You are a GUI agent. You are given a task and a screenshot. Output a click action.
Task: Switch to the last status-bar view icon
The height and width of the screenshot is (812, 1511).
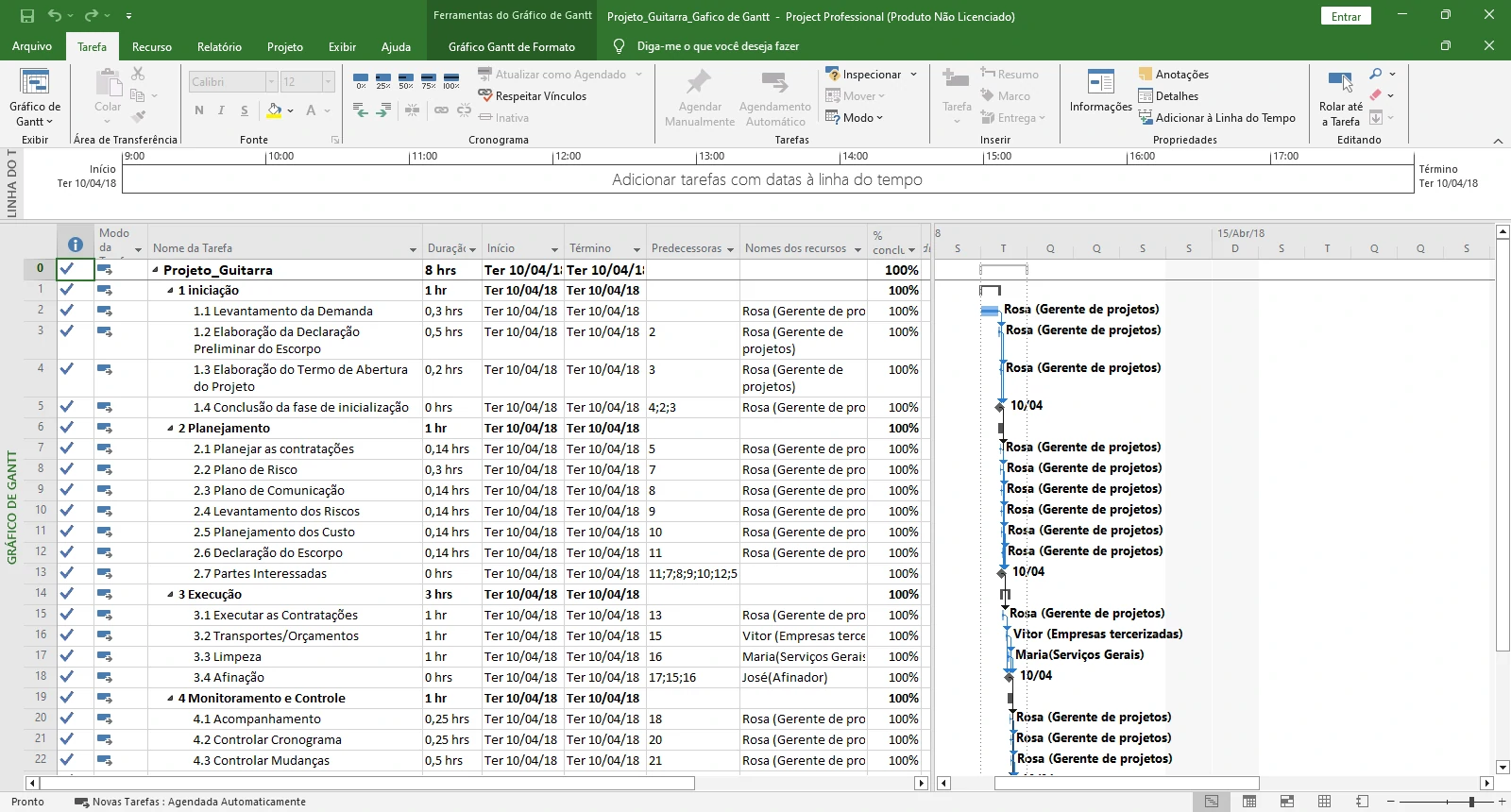click(x=1363, y=802)
